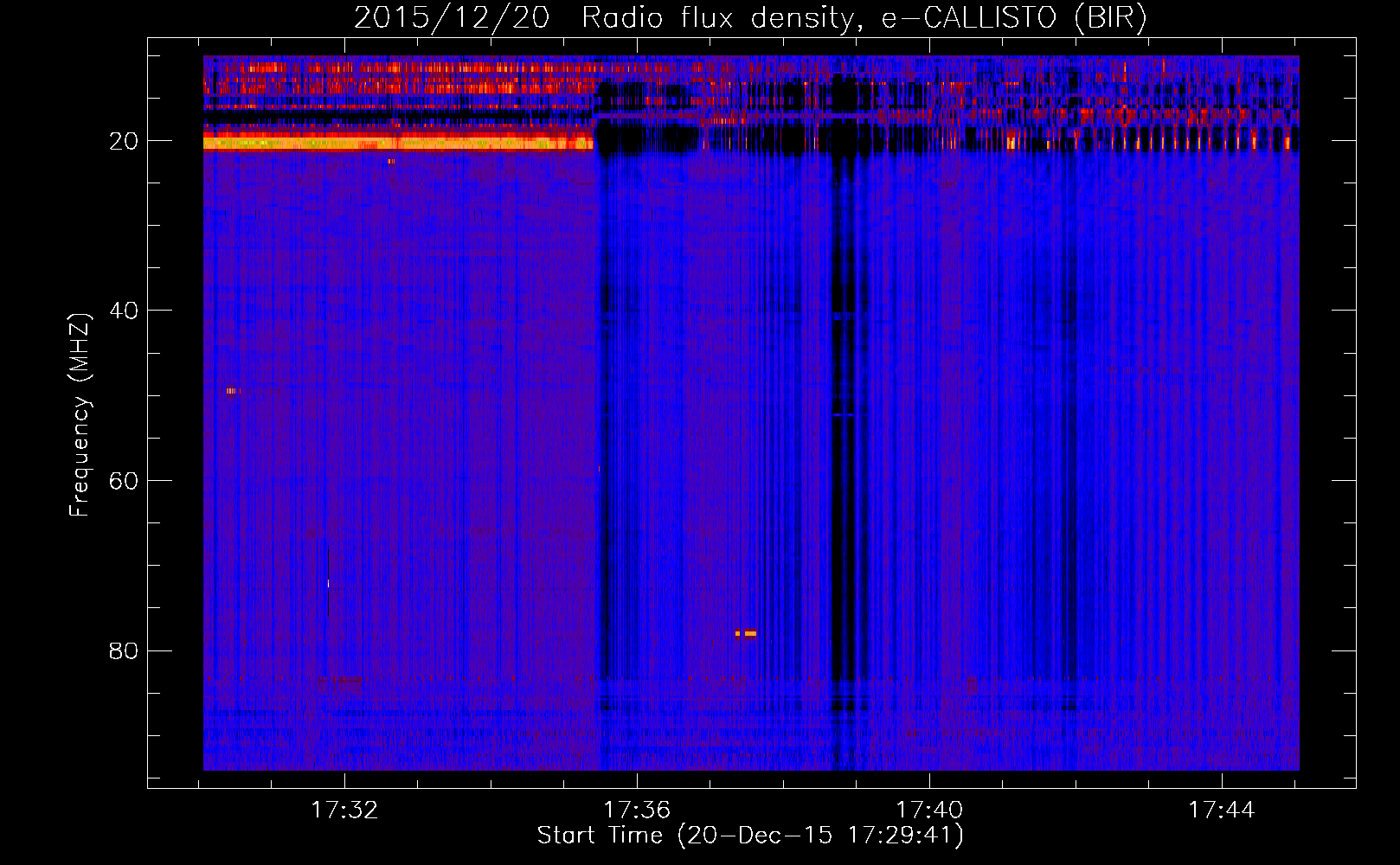This screenshot has height=865, width=1400.
Task: Click the 17:32 time tick label
Action: pyautogui.click(x=344, y=811)
